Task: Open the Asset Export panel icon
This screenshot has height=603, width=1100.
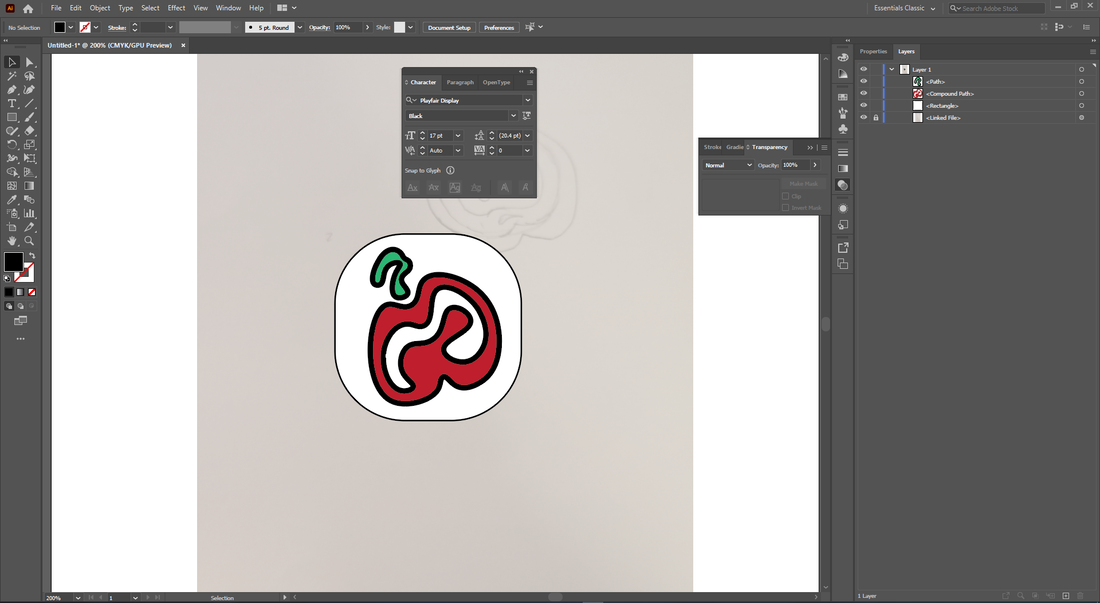Action: (843, 248)
